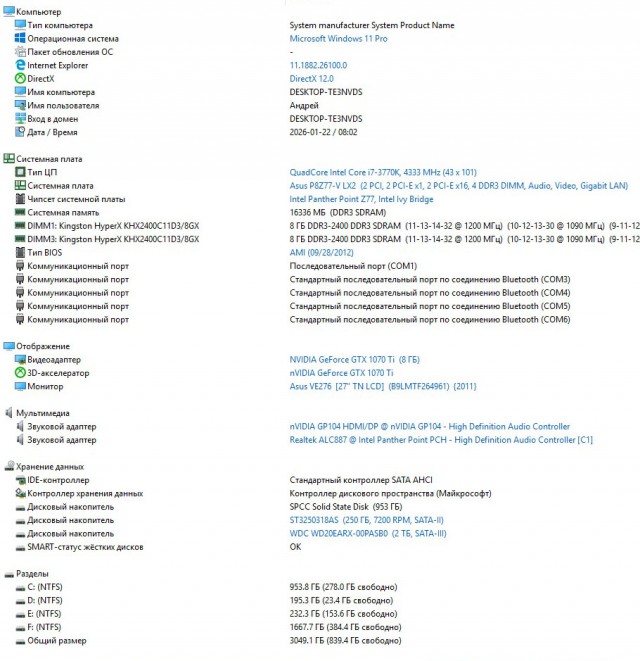Click the Тип ЦП processor icon
640x661 pixels.
click(20, 172)
